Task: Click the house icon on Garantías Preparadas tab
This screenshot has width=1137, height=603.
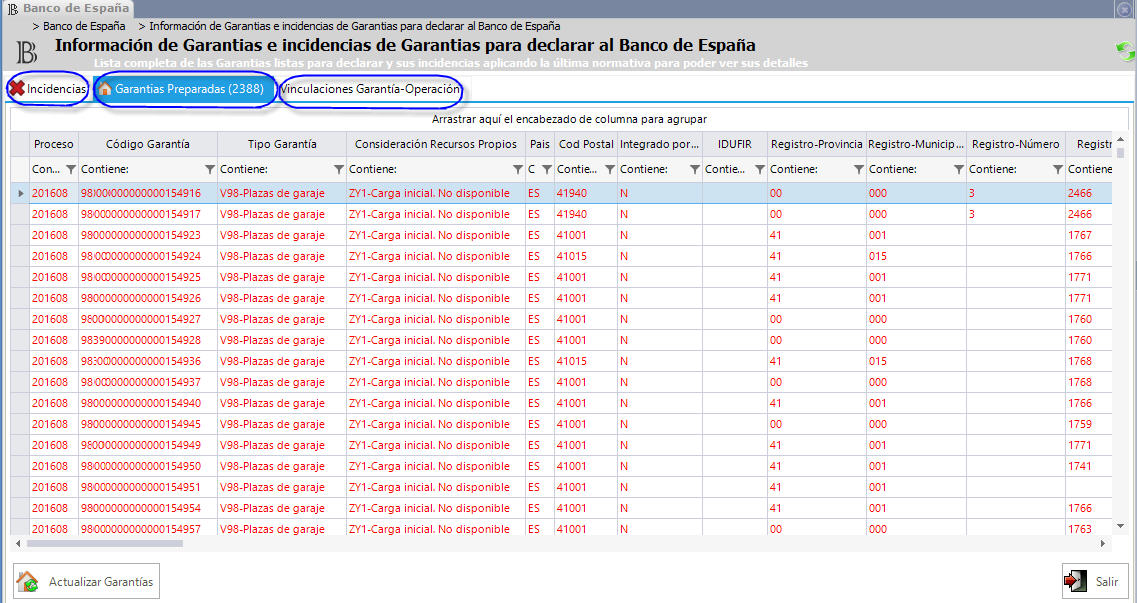Action: click(105, 89)
